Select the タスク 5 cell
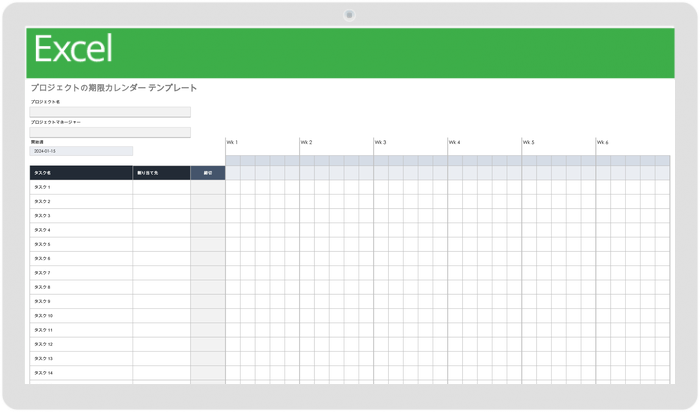 (x=81, y=244)
